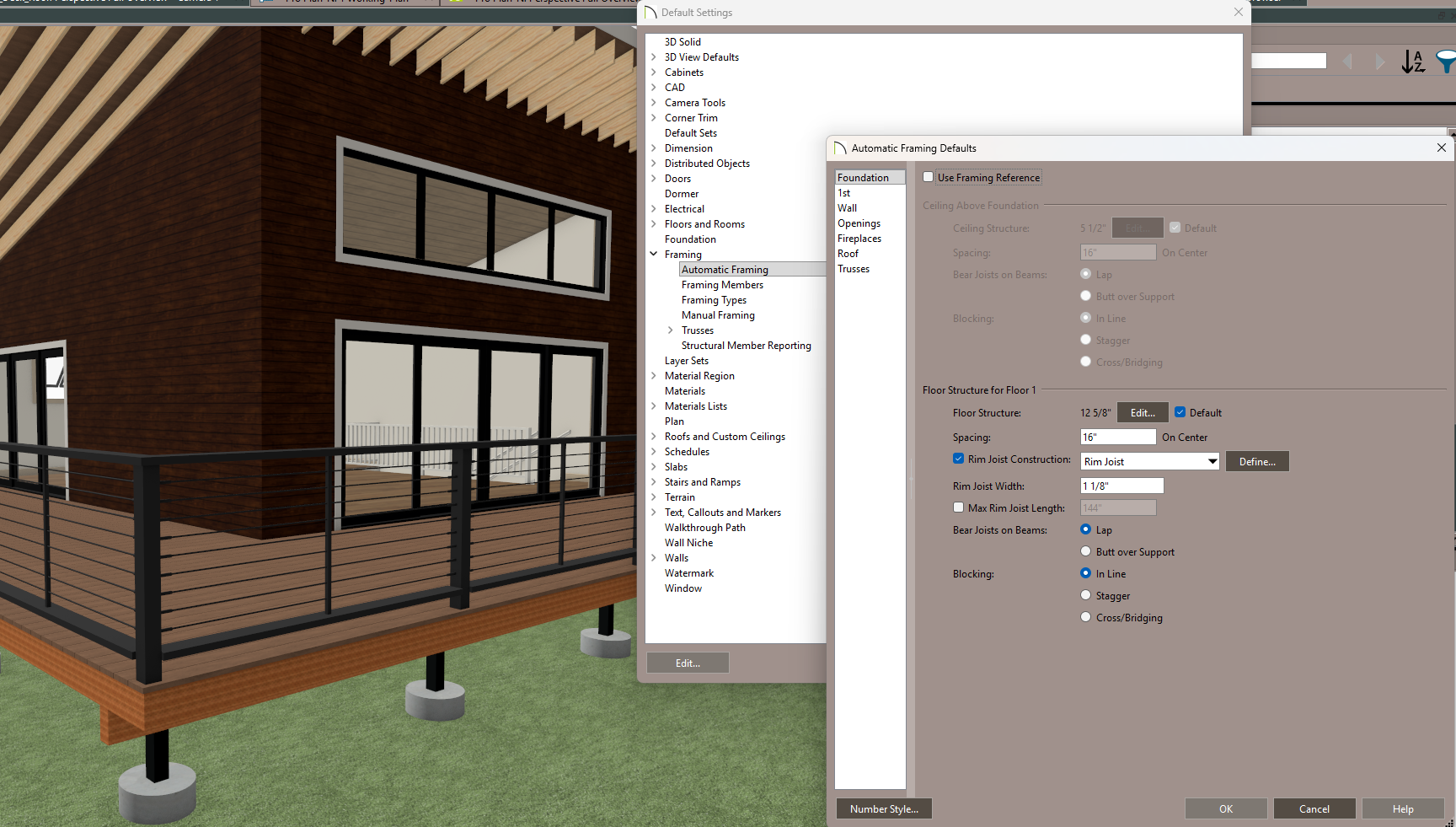Click the previous result left arrow

(1347, 62)
